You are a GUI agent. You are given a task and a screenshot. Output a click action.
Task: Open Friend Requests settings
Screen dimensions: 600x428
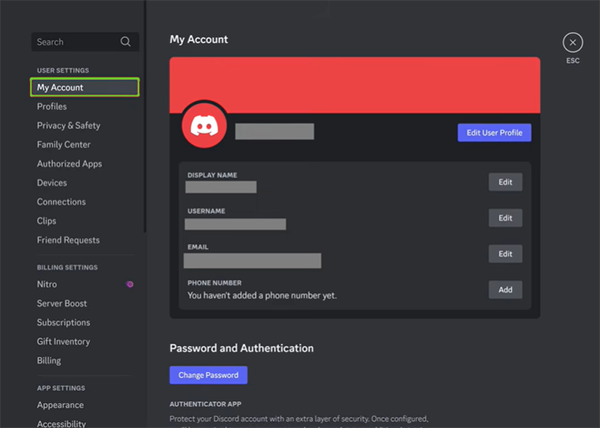[x=68, y=240]
